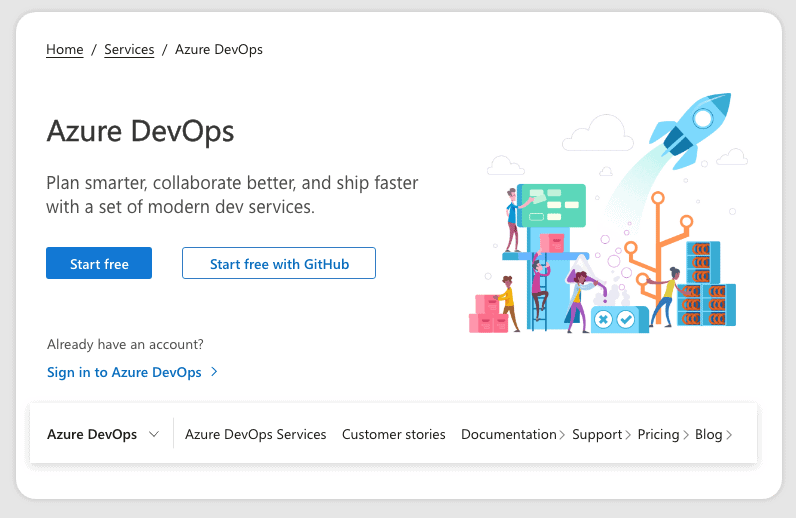Click the Azure DevOps page heading
Image resolution: width=796 pixels, height=518 pixels.
coord(140,132)
